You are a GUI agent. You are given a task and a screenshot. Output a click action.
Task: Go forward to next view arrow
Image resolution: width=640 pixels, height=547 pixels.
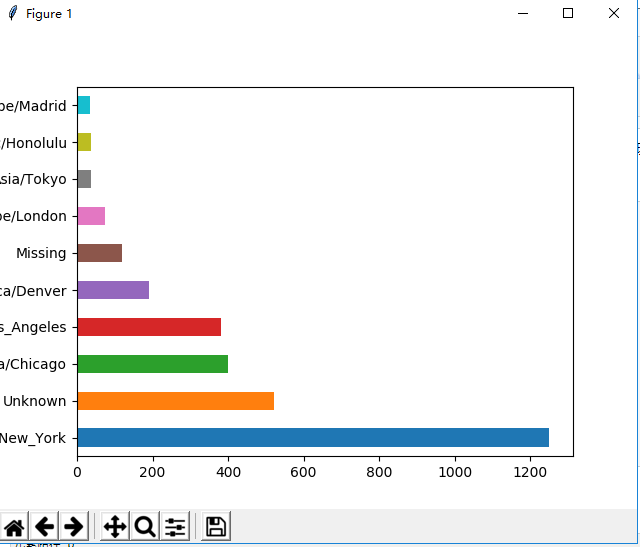pyautogui.click(x=74, y=526)
